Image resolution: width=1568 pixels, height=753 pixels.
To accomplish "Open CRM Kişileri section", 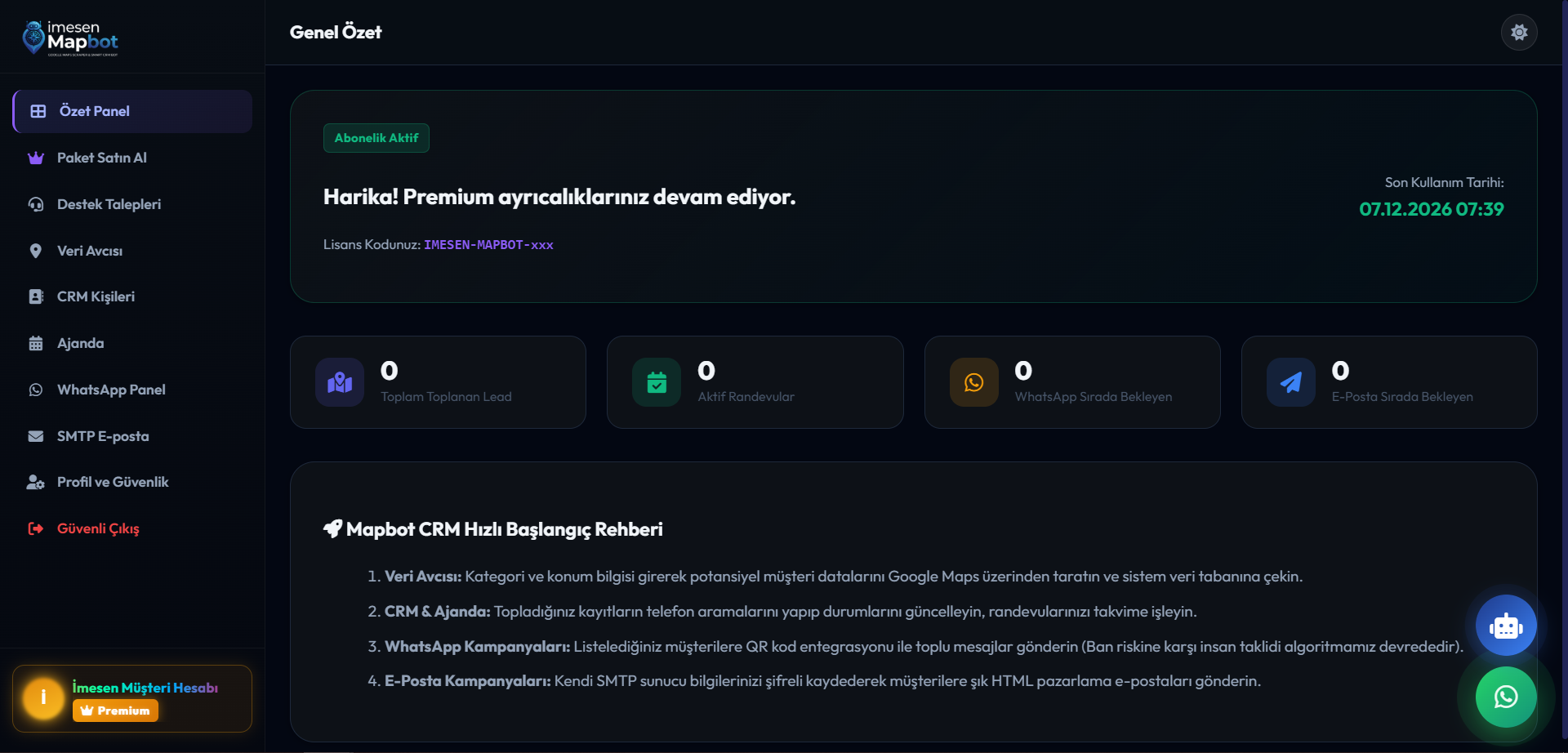I will tap(132, 296).
